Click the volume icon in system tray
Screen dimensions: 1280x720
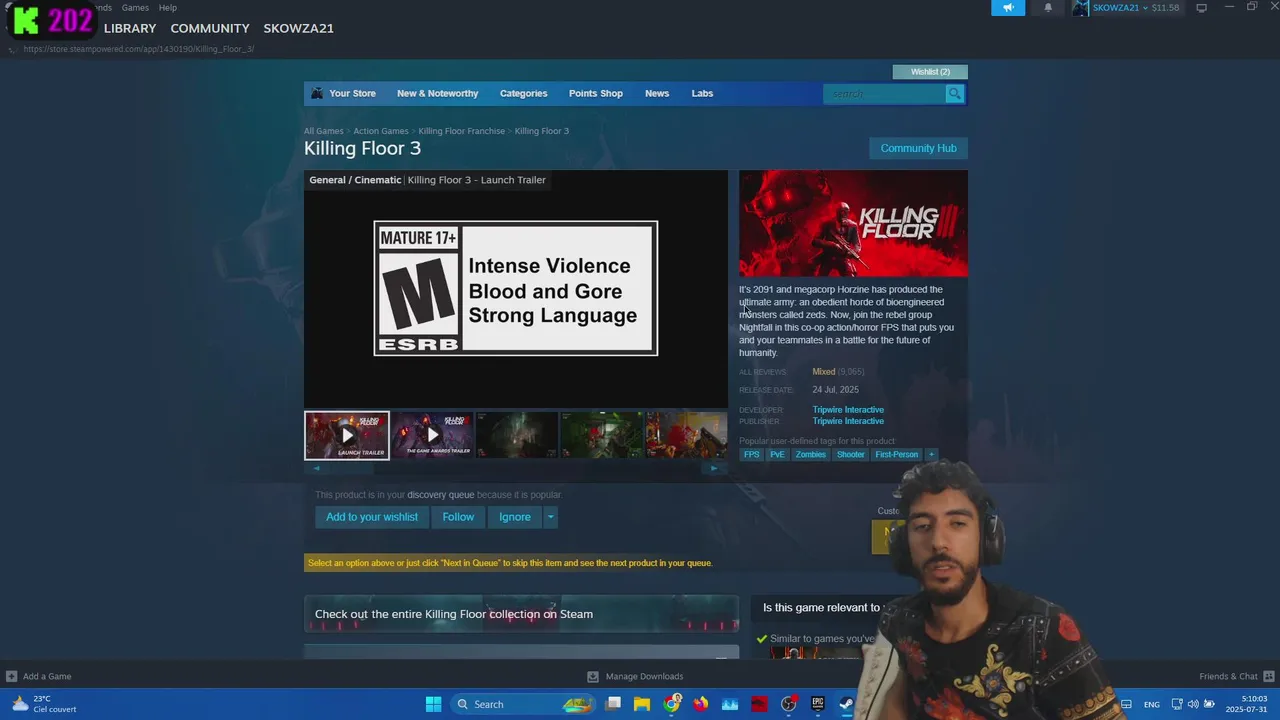(1193, 704)
